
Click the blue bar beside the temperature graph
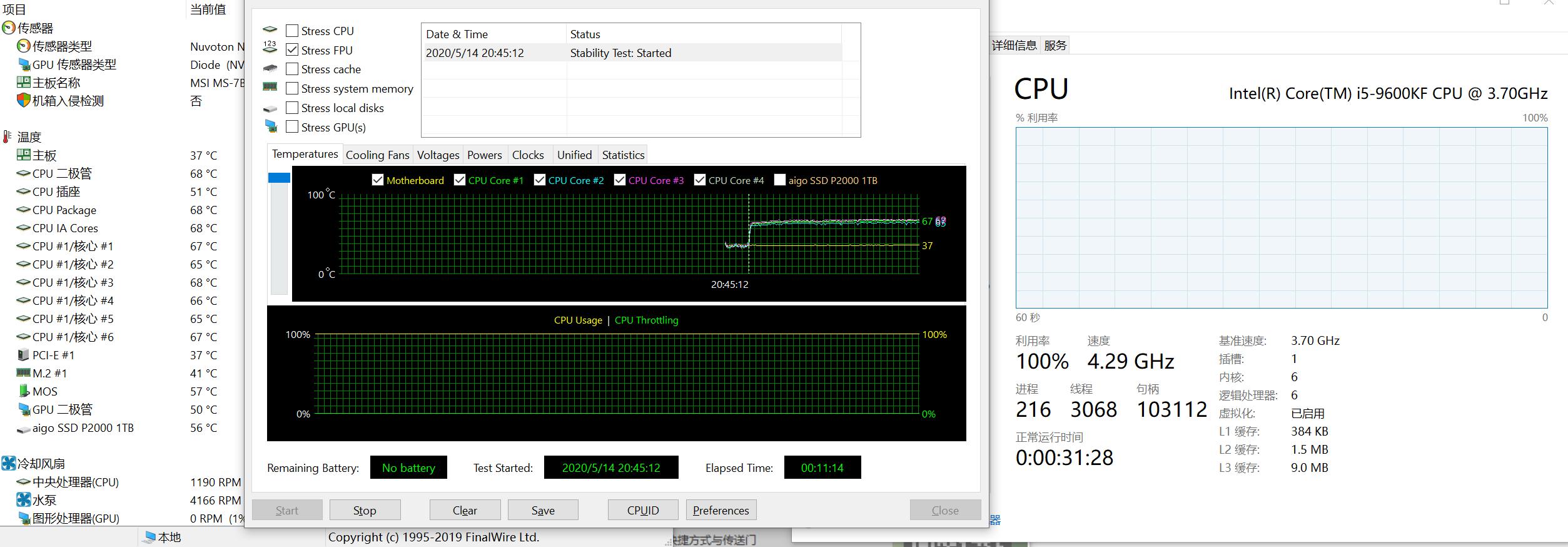click(279, 178)
